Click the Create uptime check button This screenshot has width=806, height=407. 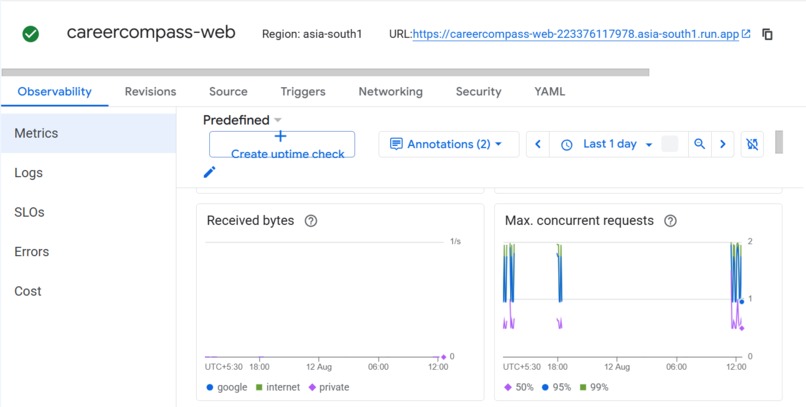tap(282, 144)
